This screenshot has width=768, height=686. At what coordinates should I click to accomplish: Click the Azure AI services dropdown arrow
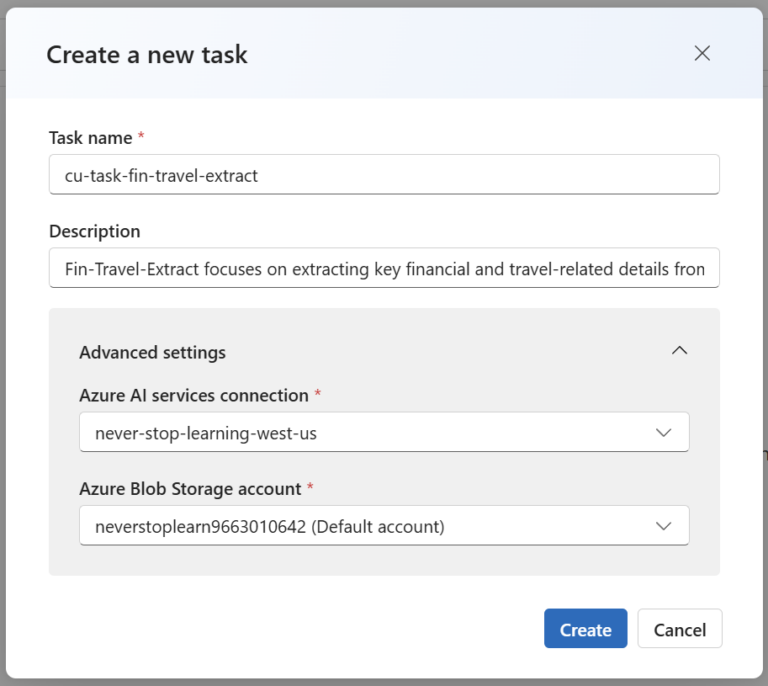click(663, 433)
